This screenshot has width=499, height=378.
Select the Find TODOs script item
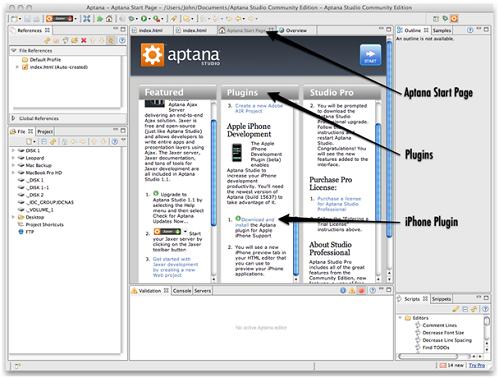(x=436, y=347)
